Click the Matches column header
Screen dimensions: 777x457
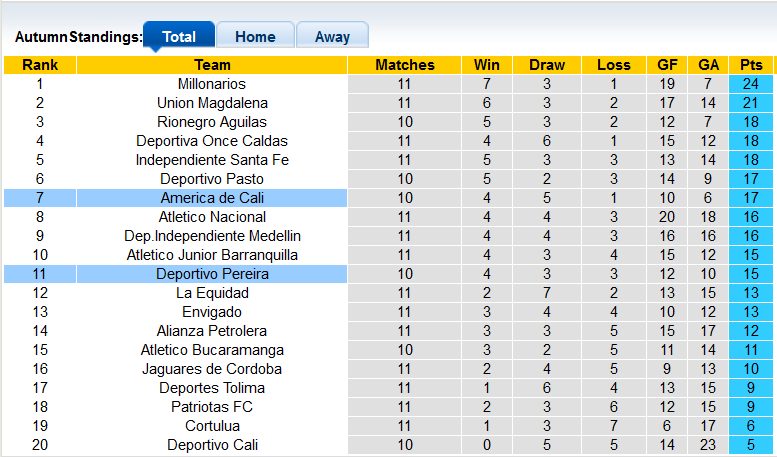click(404, 65)
